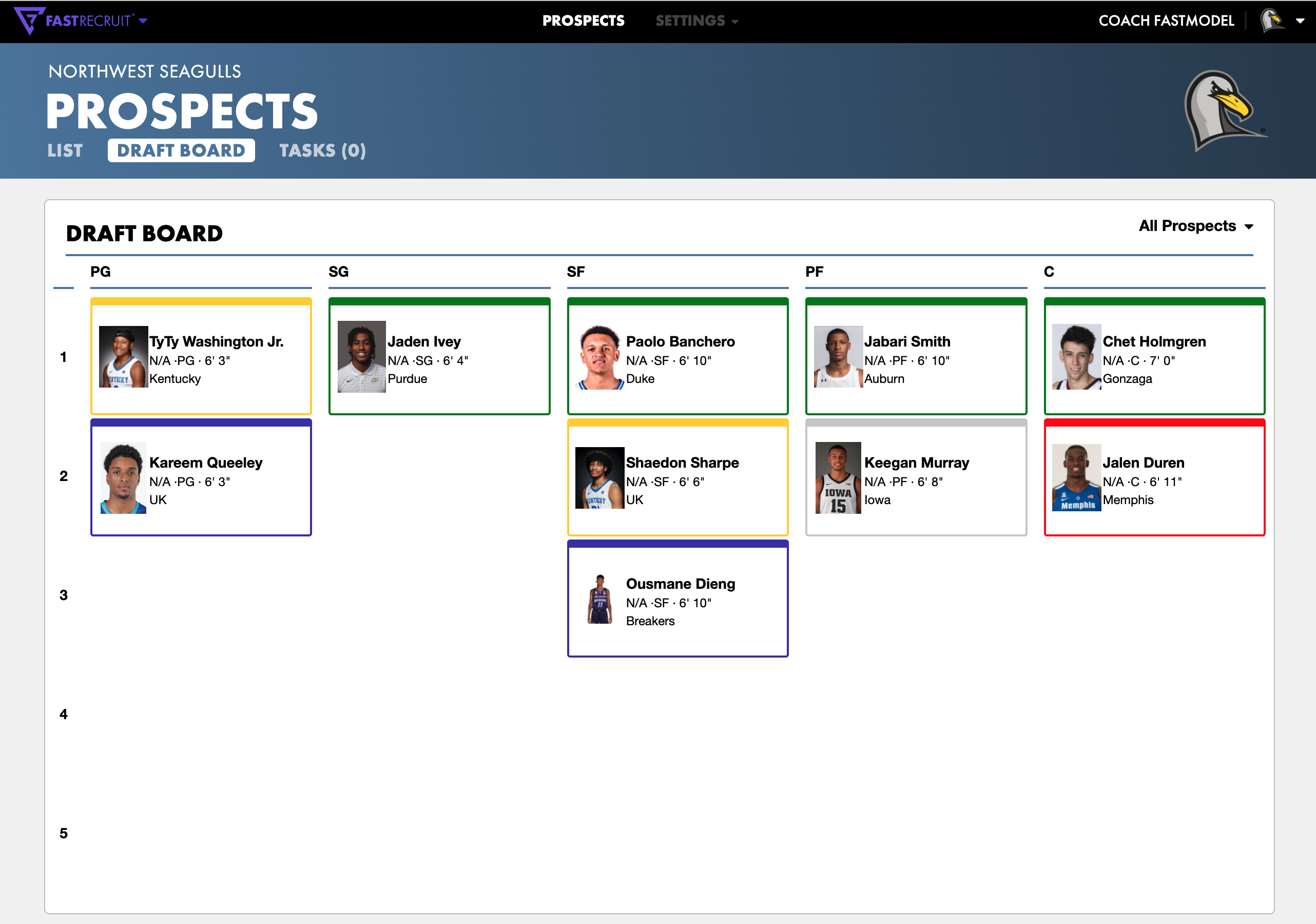Click the Purdue school text

point(407,379)
